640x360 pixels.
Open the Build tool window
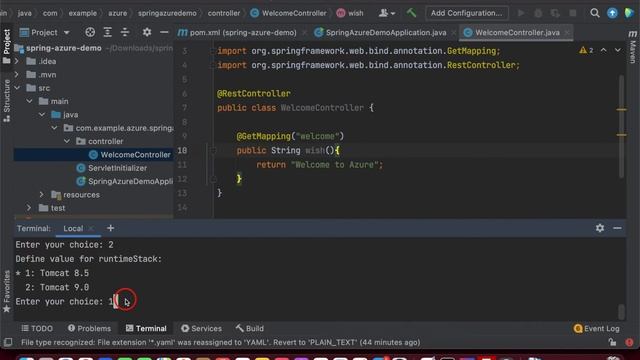point(250,328)
